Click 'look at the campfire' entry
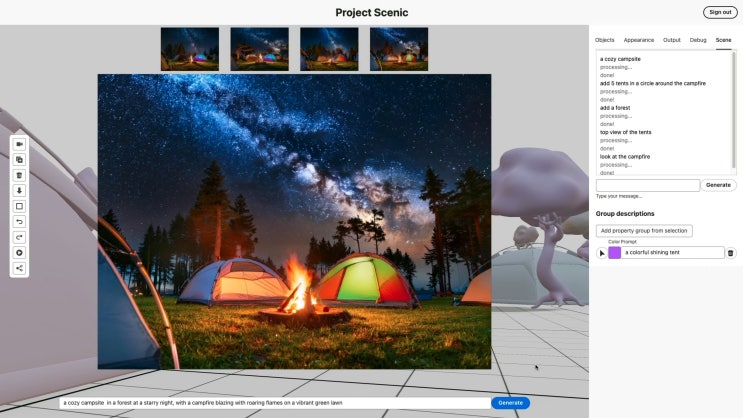The height and width of the screenshot is (418, 743). [625, 157]
